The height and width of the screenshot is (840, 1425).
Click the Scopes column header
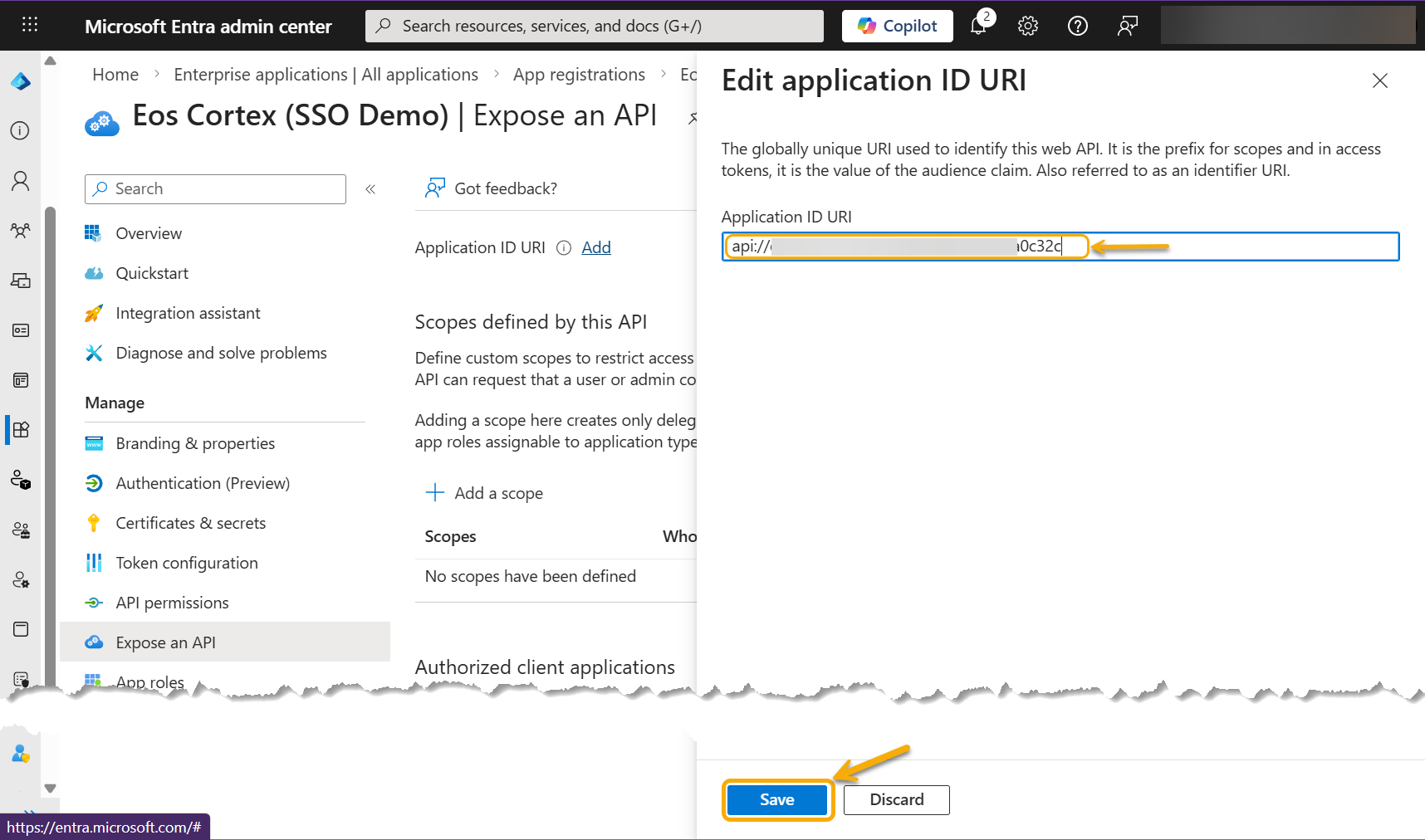[450, 536]
